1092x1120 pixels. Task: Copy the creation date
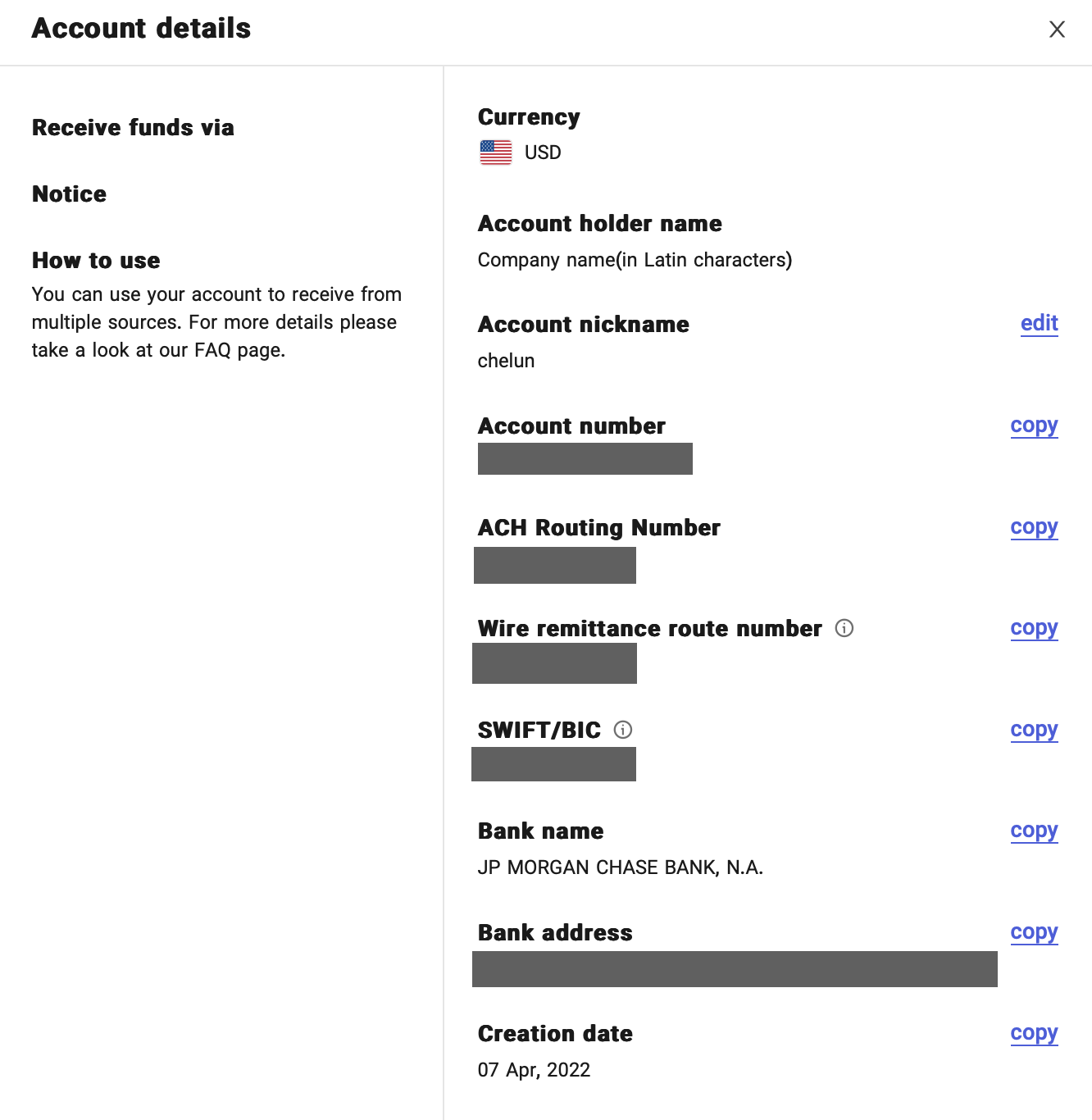(1034, 1033)
